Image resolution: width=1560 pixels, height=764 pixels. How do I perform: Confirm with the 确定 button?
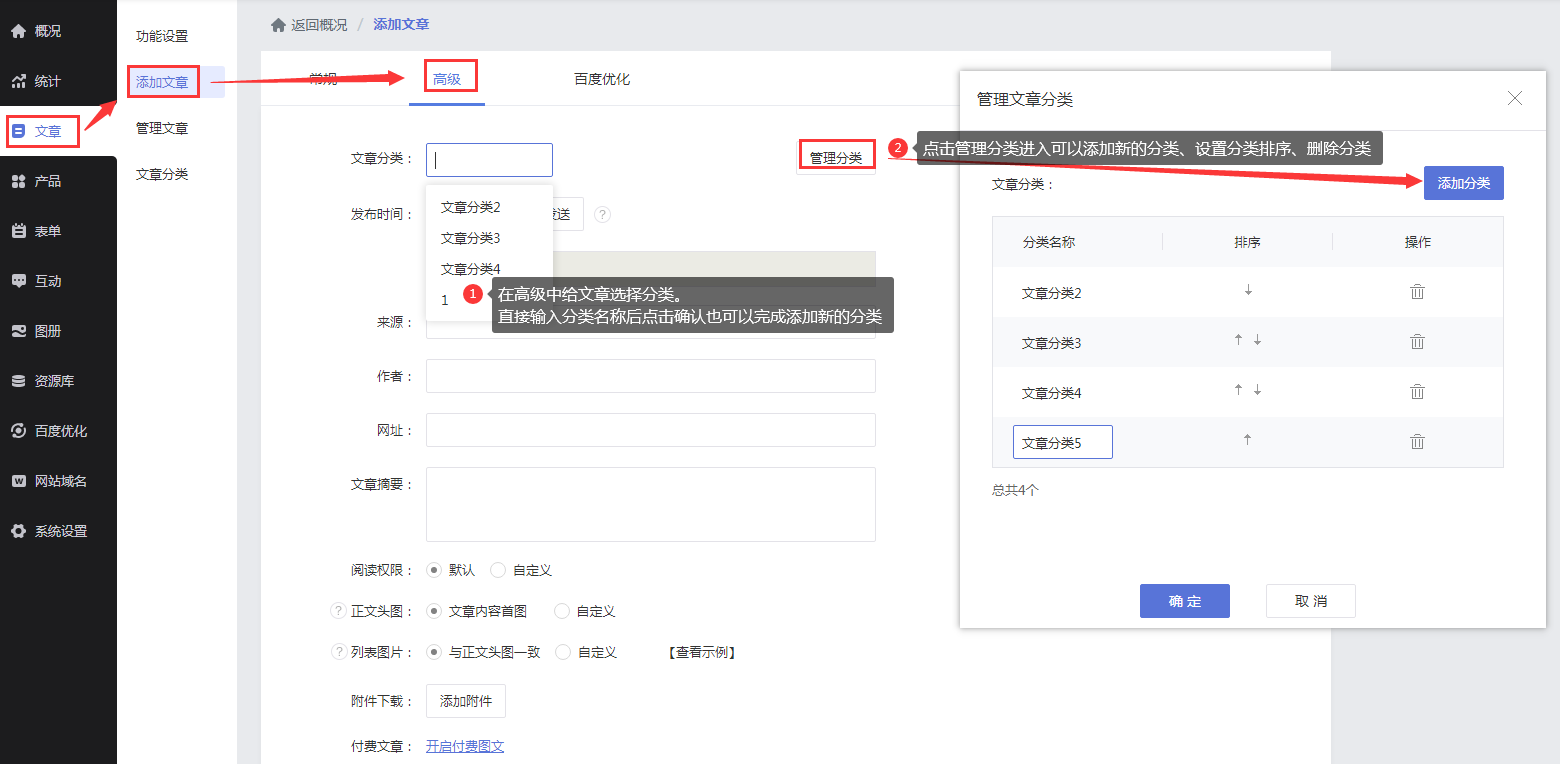click(1185, 601)
